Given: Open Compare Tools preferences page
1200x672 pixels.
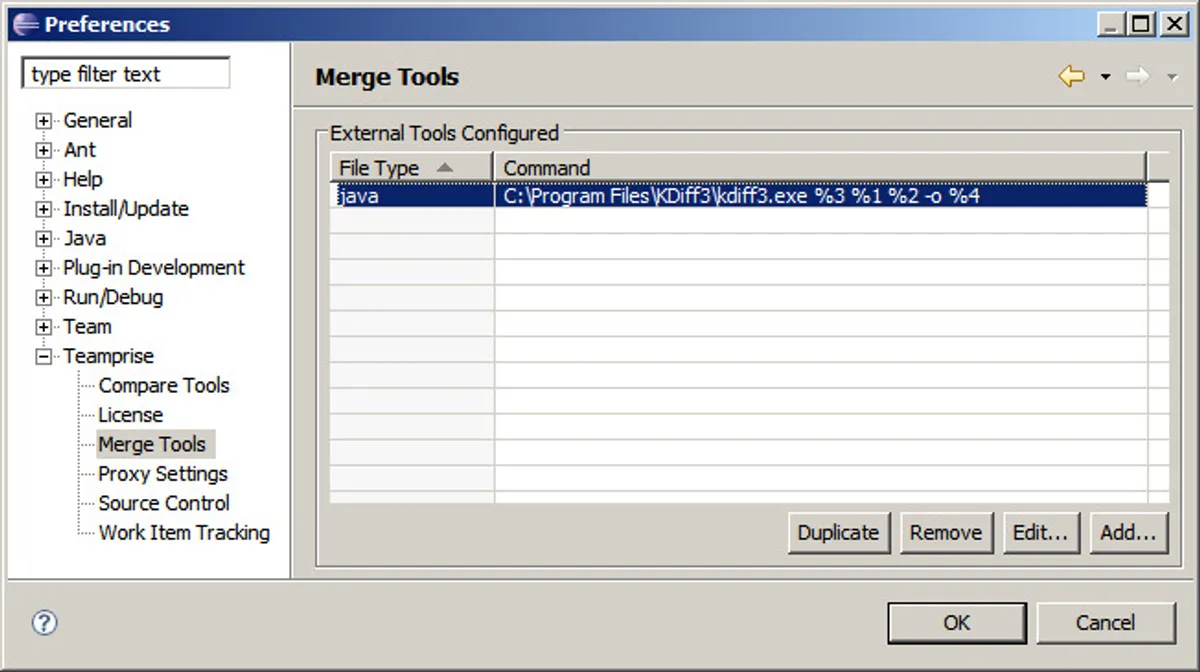Looking at the screenshot, I should (164, 385).
